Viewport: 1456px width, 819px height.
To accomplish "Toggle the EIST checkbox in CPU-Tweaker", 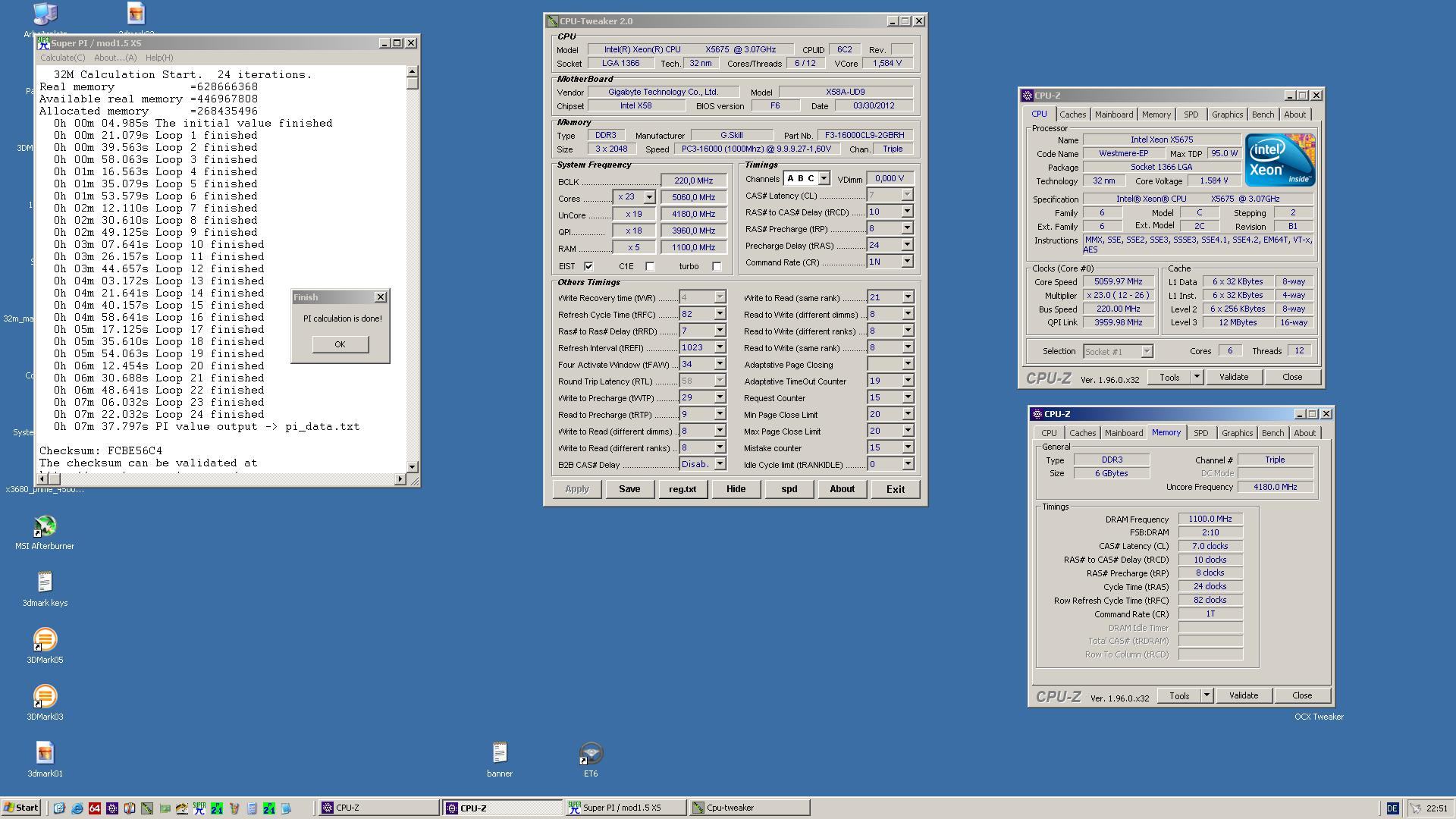I will point(588,266).
